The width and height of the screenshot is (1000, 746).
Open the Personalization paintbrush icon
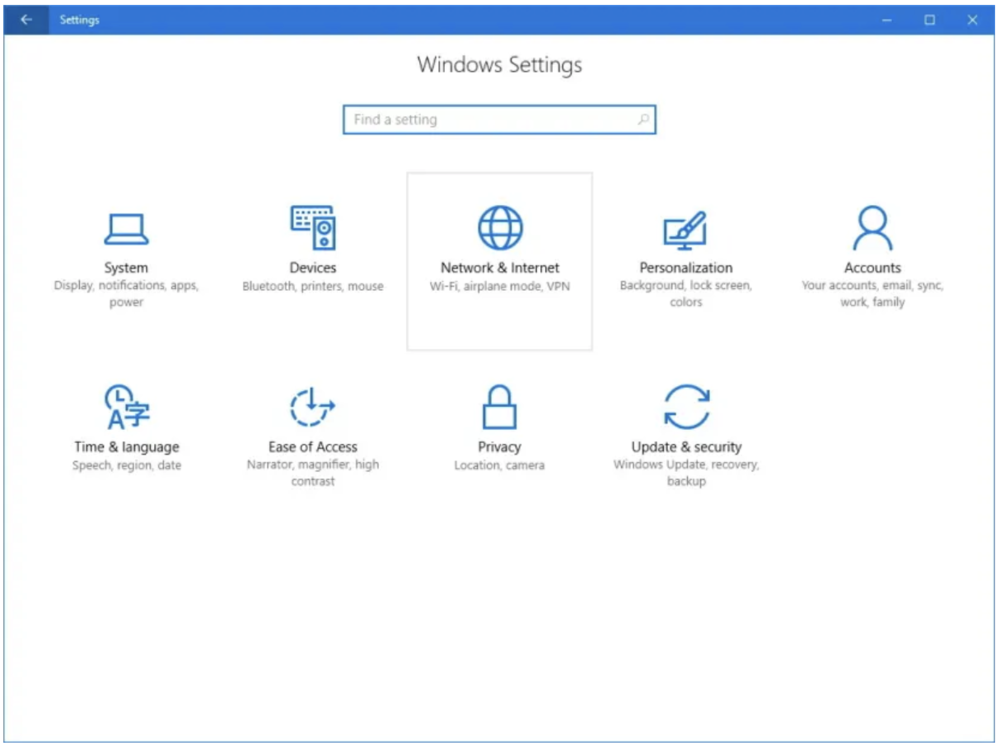point(686,230)
